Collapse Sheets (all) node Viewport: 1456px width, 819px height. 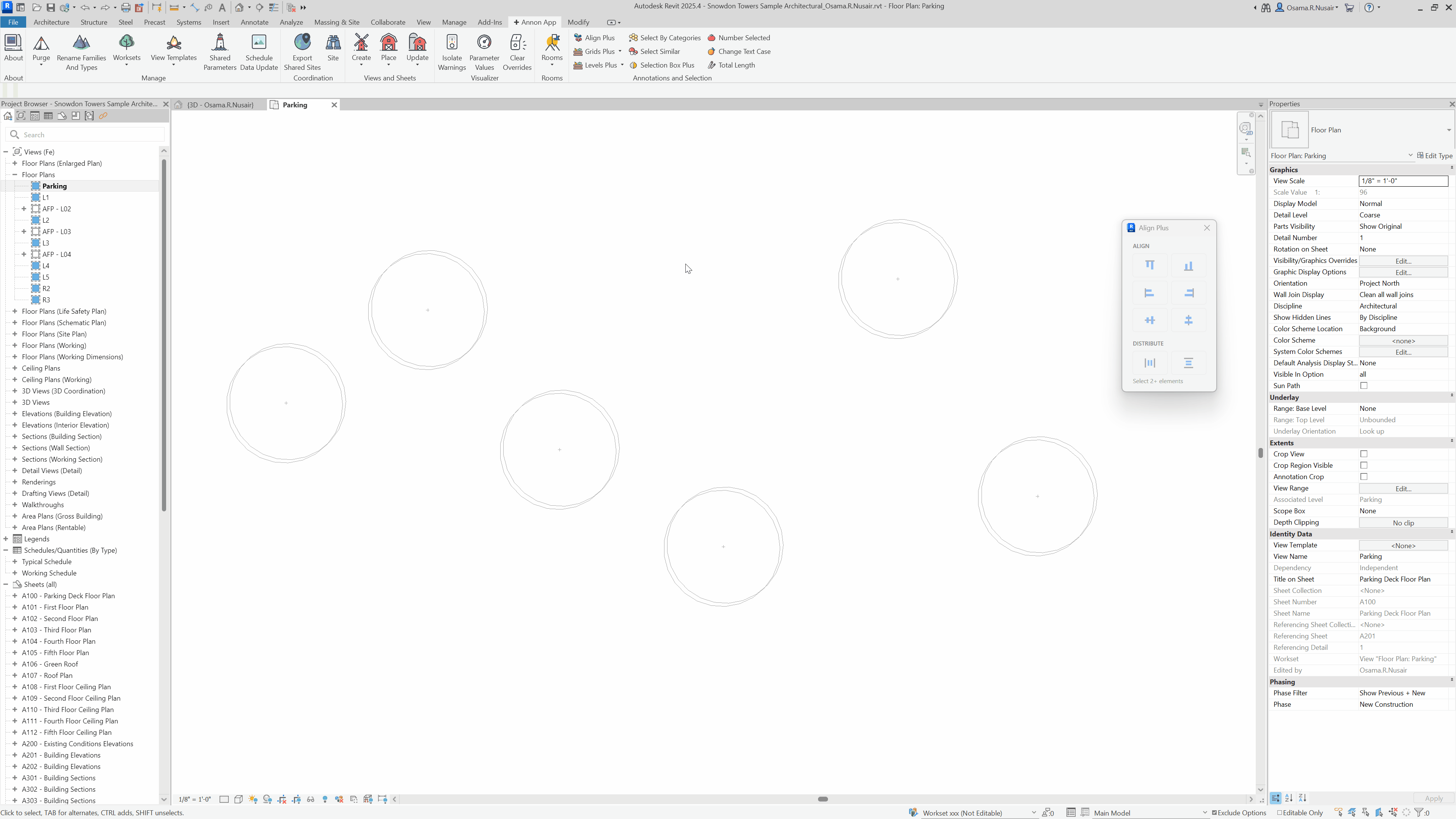click(6, 585)
